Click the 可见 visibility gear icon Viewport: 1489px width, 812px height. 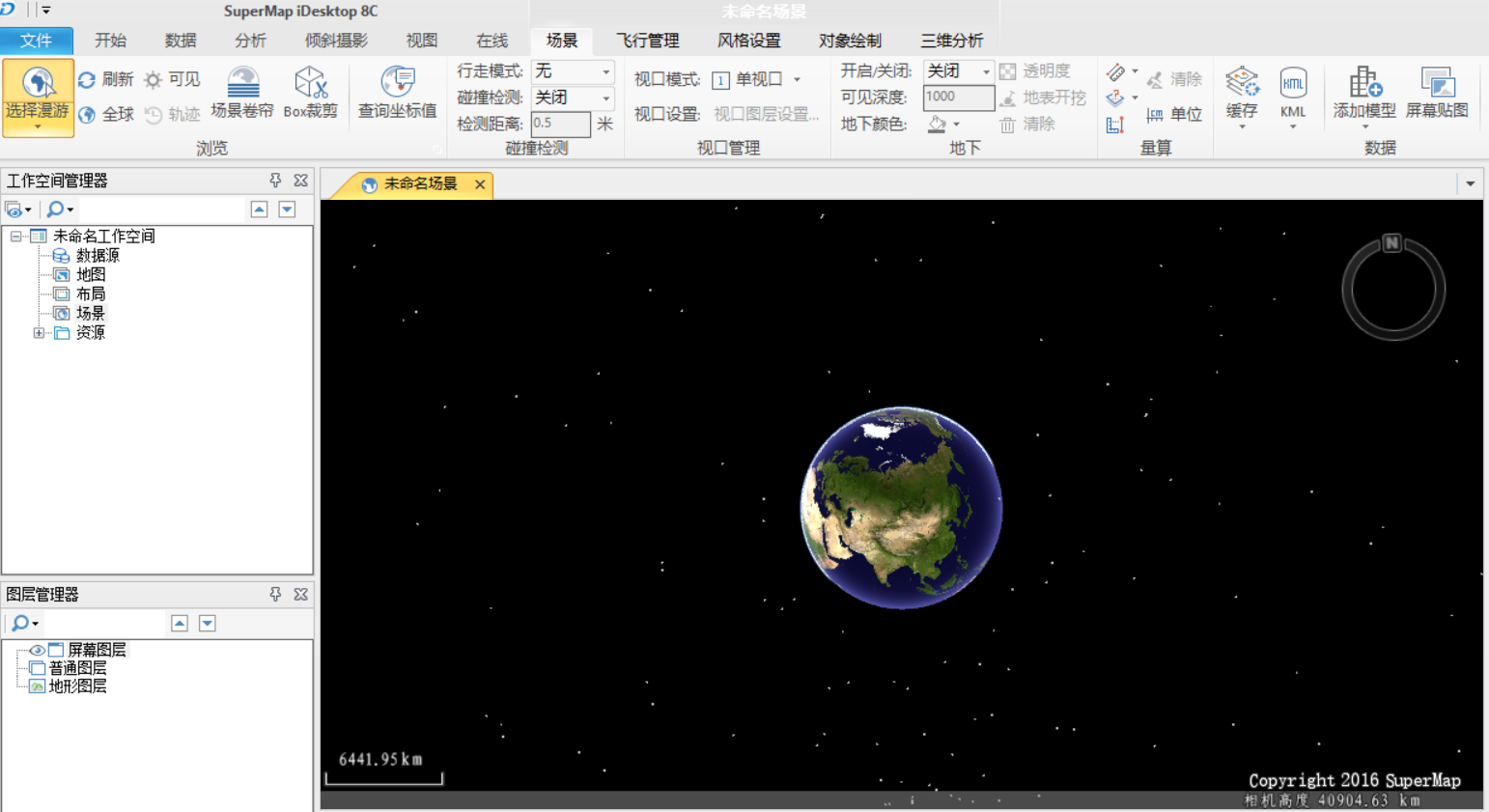[x=153, y=79]
